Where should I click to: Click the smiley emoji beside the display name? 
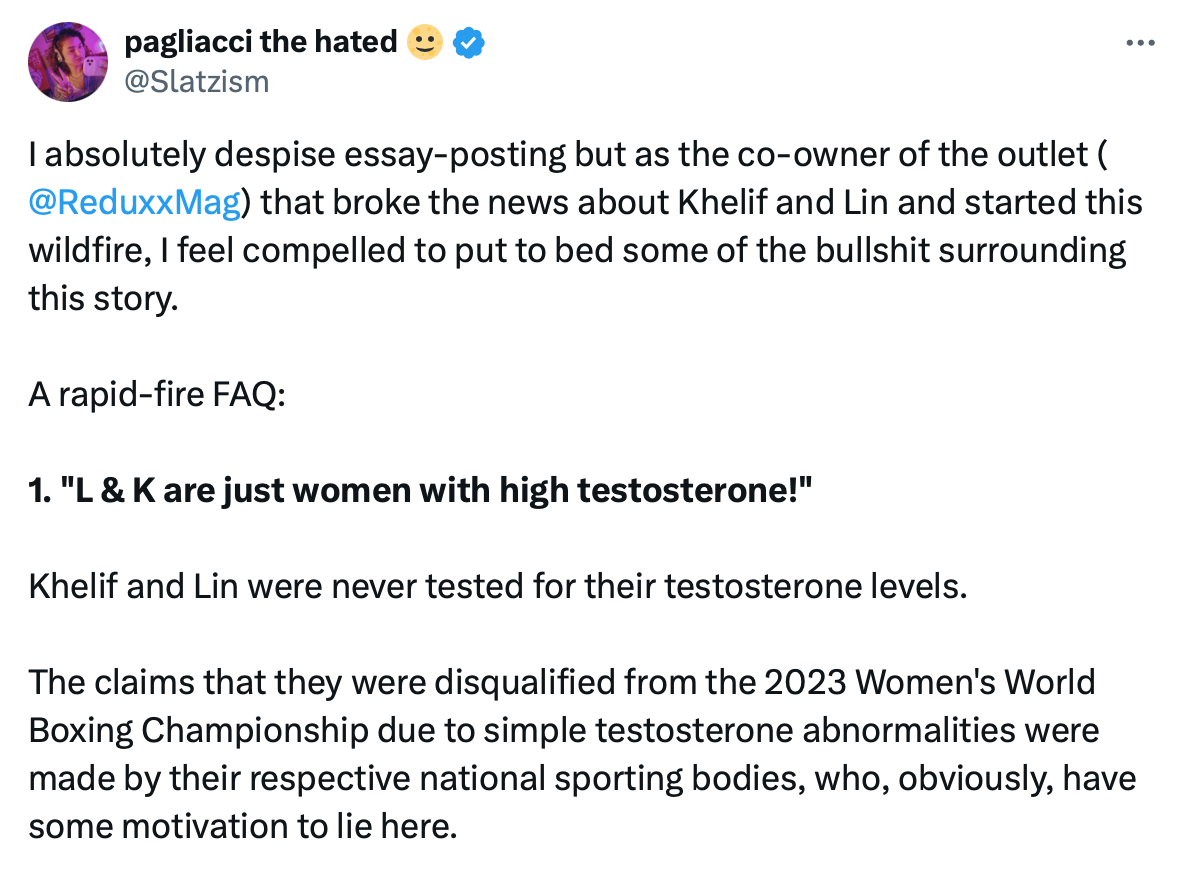425,42
